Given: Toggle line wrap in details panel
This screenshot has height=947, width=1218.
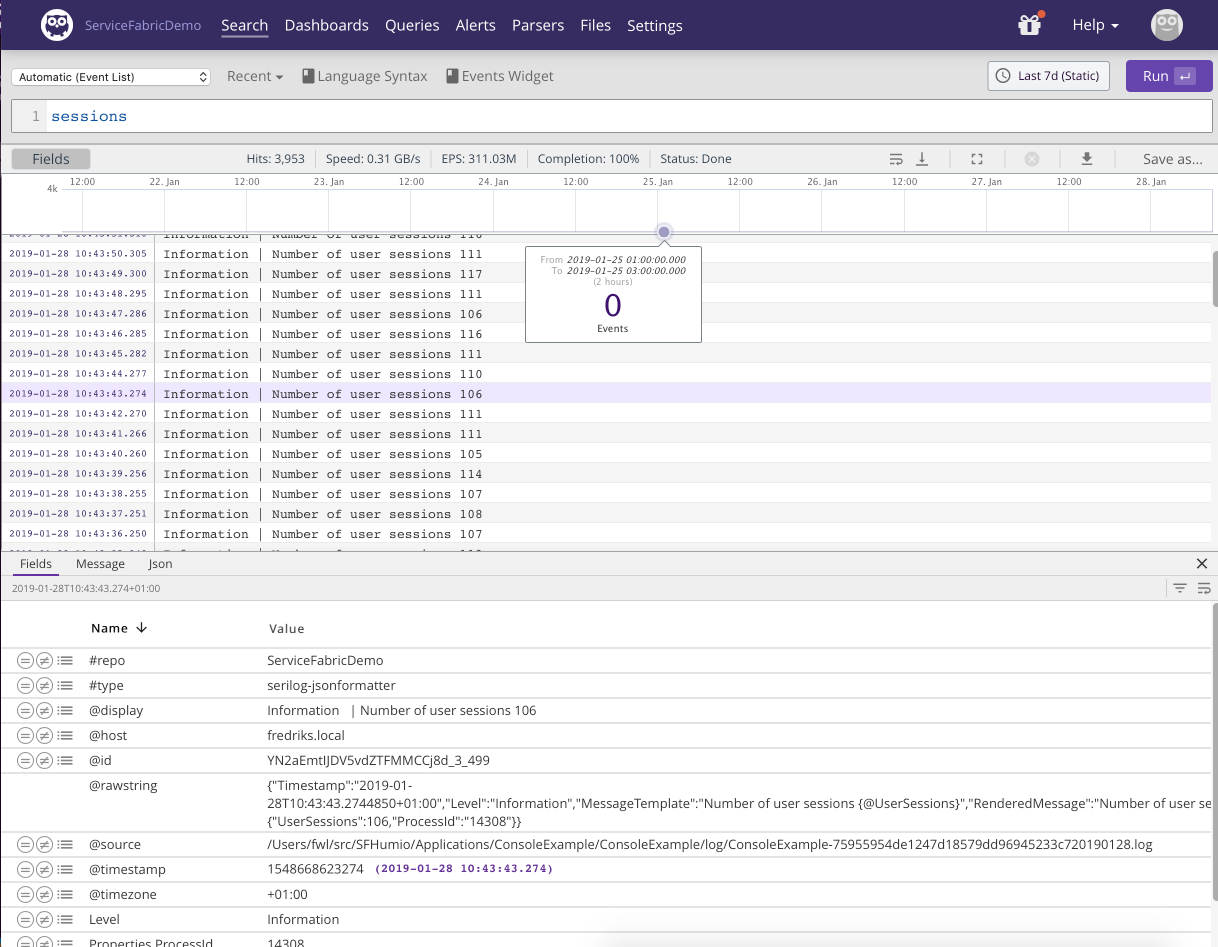Looking at the screenshot, I should pos(1204,589).
